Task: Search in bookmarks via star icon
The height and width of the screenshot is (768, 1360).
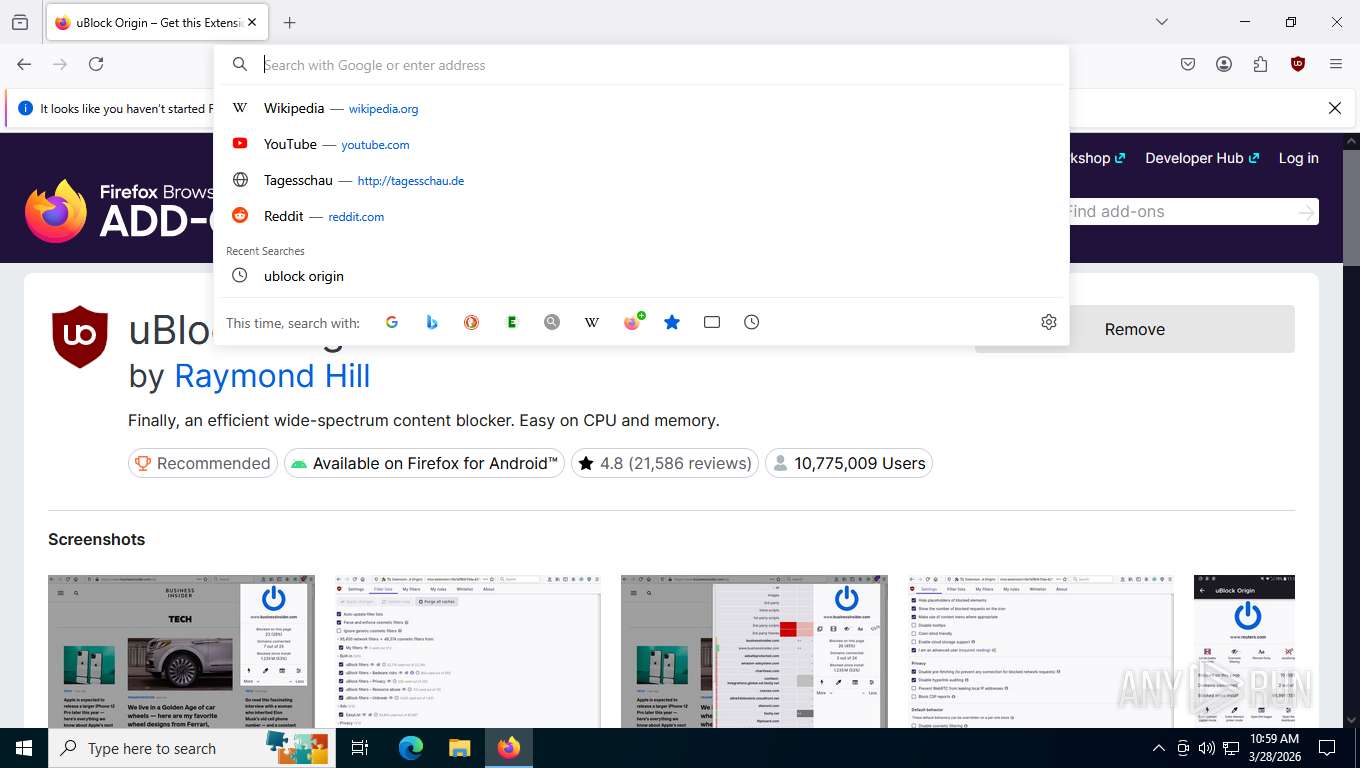Action: pyautogui.click(x=672, y=322)
